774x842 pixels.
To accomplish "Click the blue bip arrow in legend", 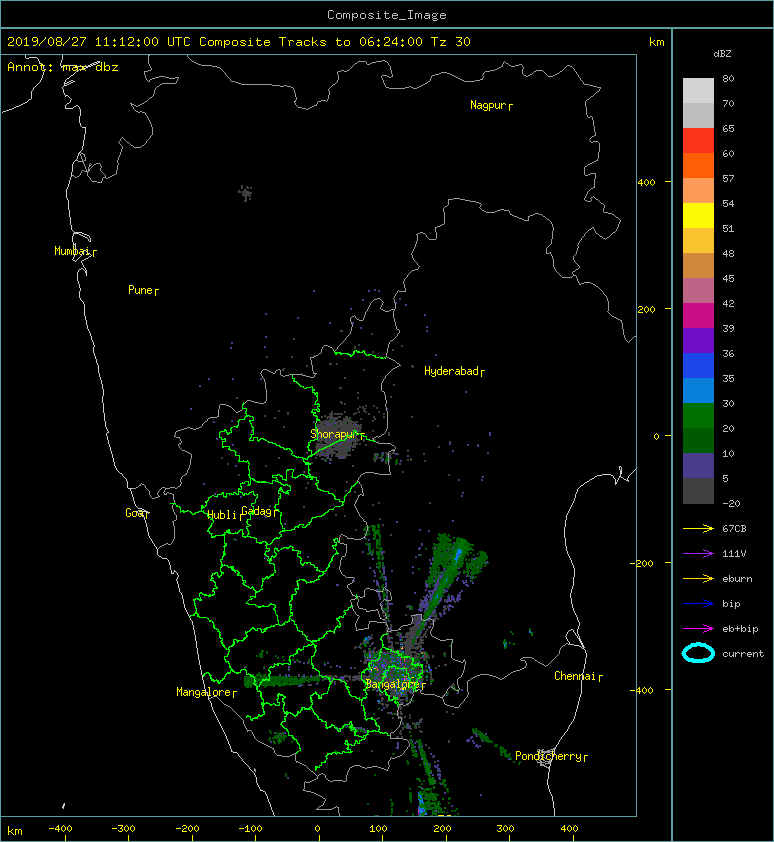I will [698, 604].
